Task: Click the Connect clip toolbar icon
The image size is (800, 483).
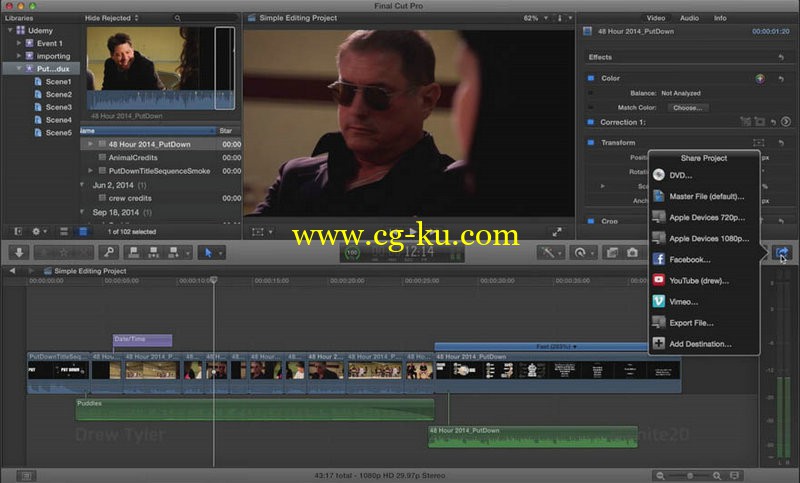Action: (x=134, y=252)
